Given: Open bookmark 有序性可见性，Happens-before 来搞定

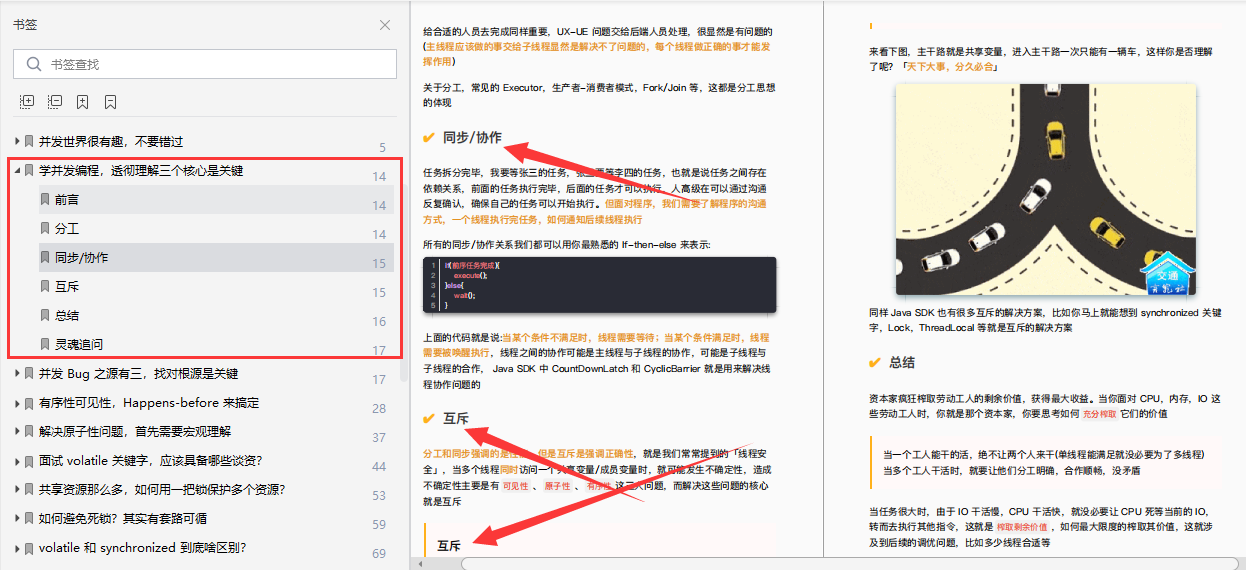Looking at the screenshot, I should point(149,403).
